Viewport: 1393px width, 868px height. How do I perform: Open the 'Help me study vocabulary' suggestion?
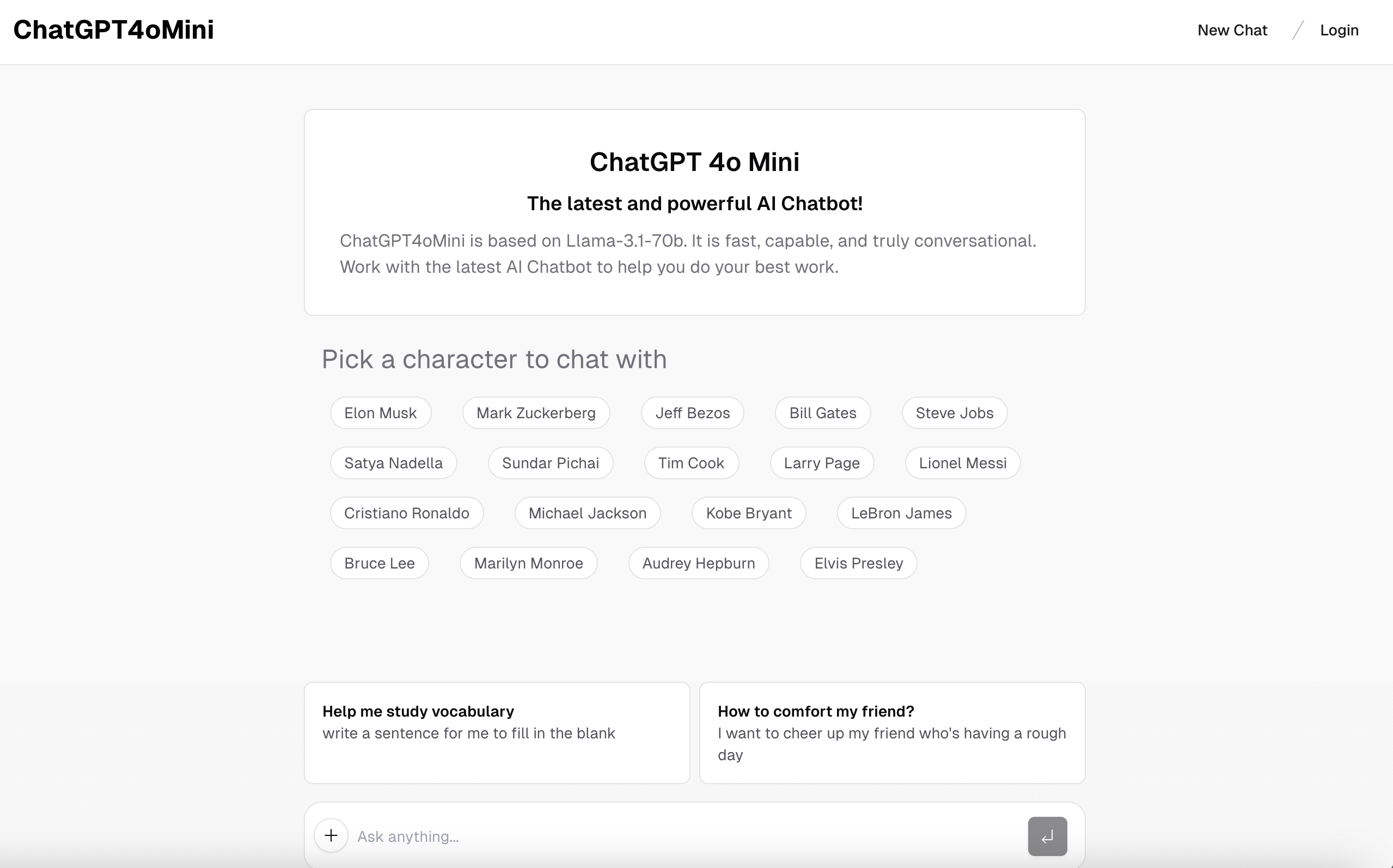tap(497, 733)
